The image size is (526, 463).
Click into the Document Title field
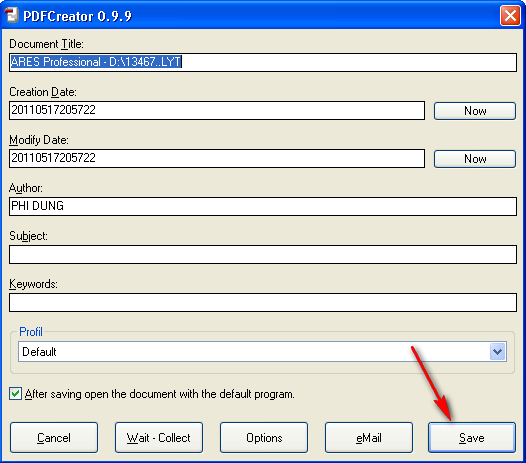263,62
